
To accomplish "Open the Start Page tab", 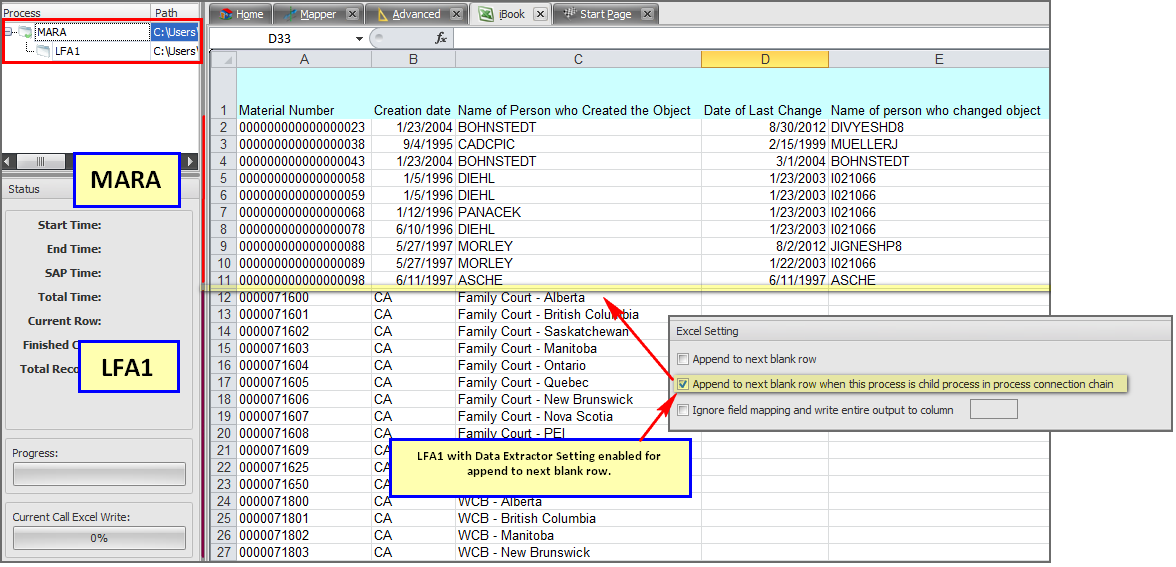I will (606, 14).
